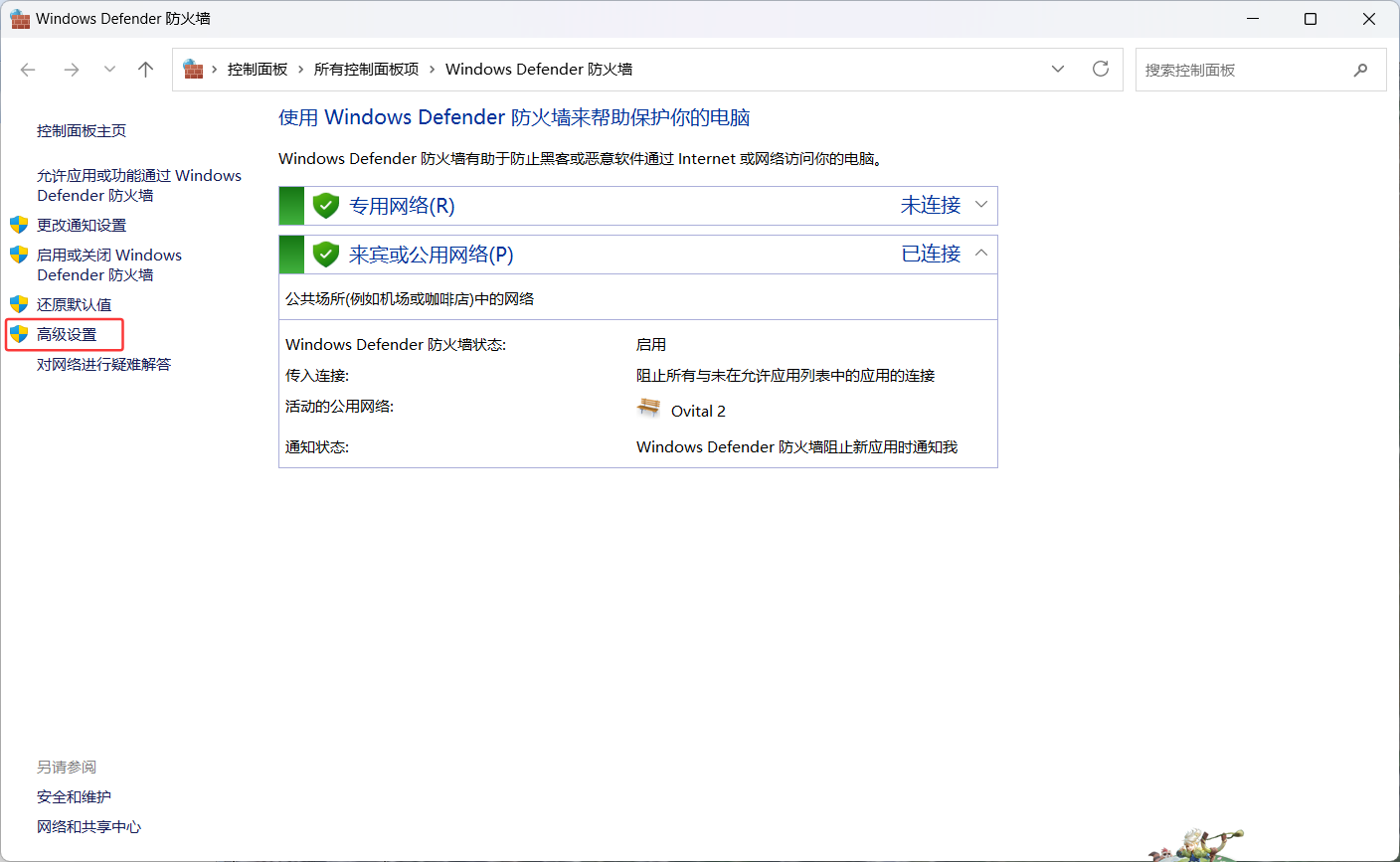Viewport: 1400px width, 862px height.
Task: Open 允许应用或功能通过 Windows Defender 防火墙
Action: point(139,185)
